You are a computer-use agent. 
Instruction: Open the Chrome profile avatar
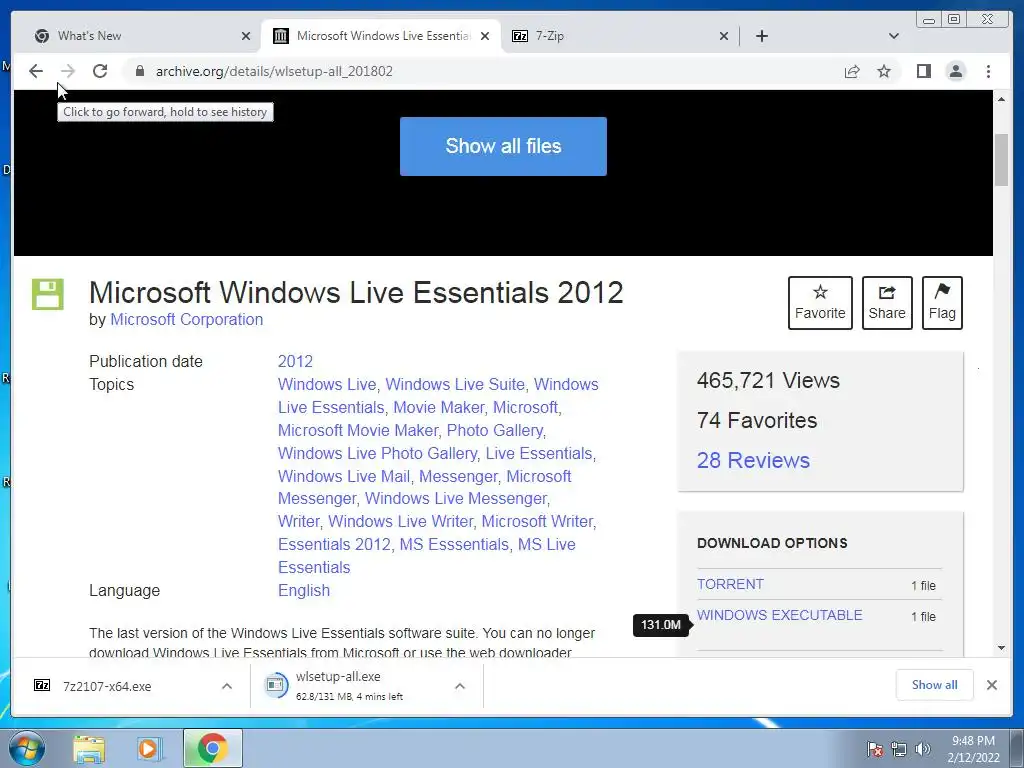(x=955, y=71)
